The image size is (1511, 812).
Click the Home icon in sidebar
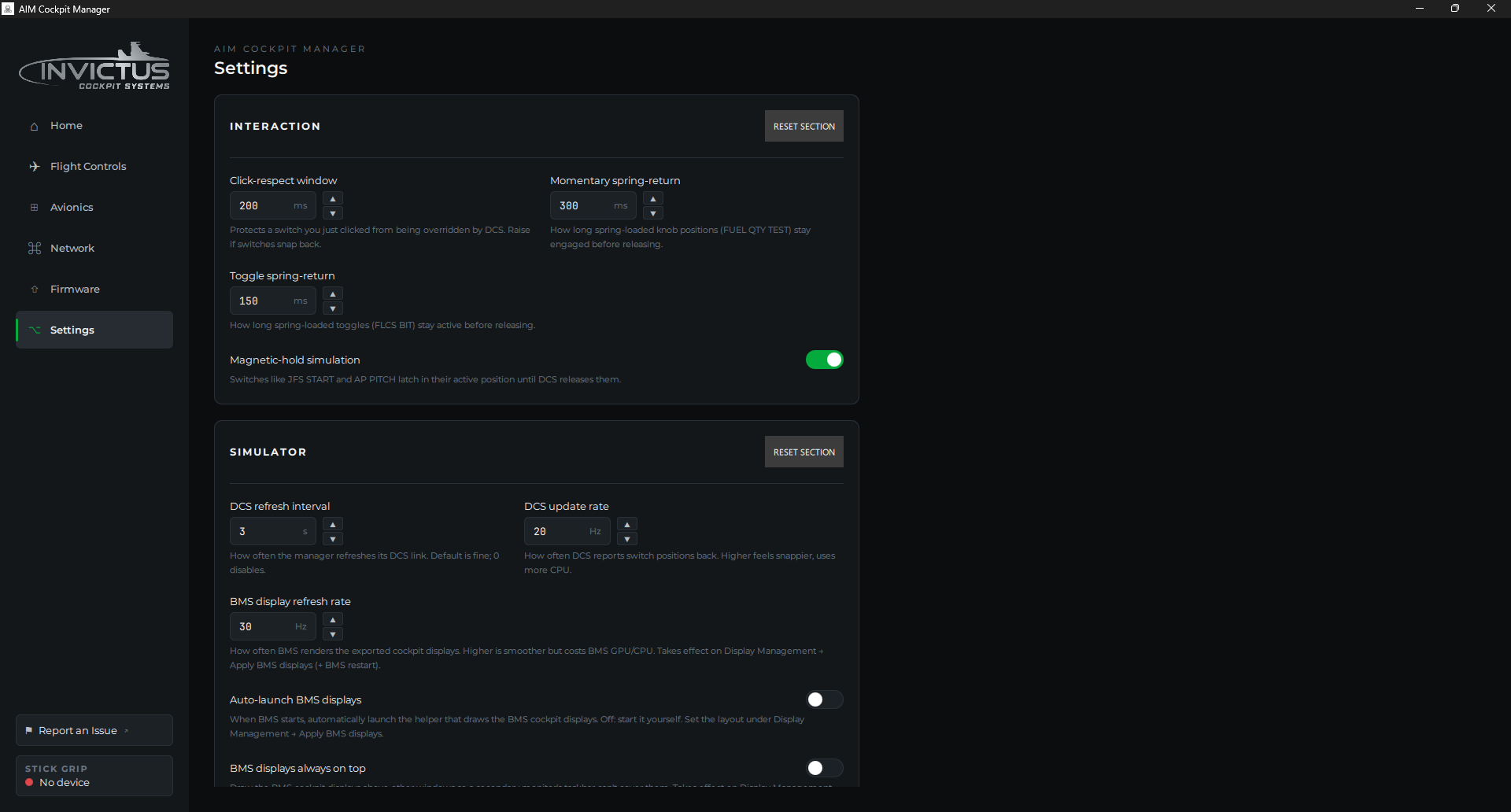click(34, 126)
